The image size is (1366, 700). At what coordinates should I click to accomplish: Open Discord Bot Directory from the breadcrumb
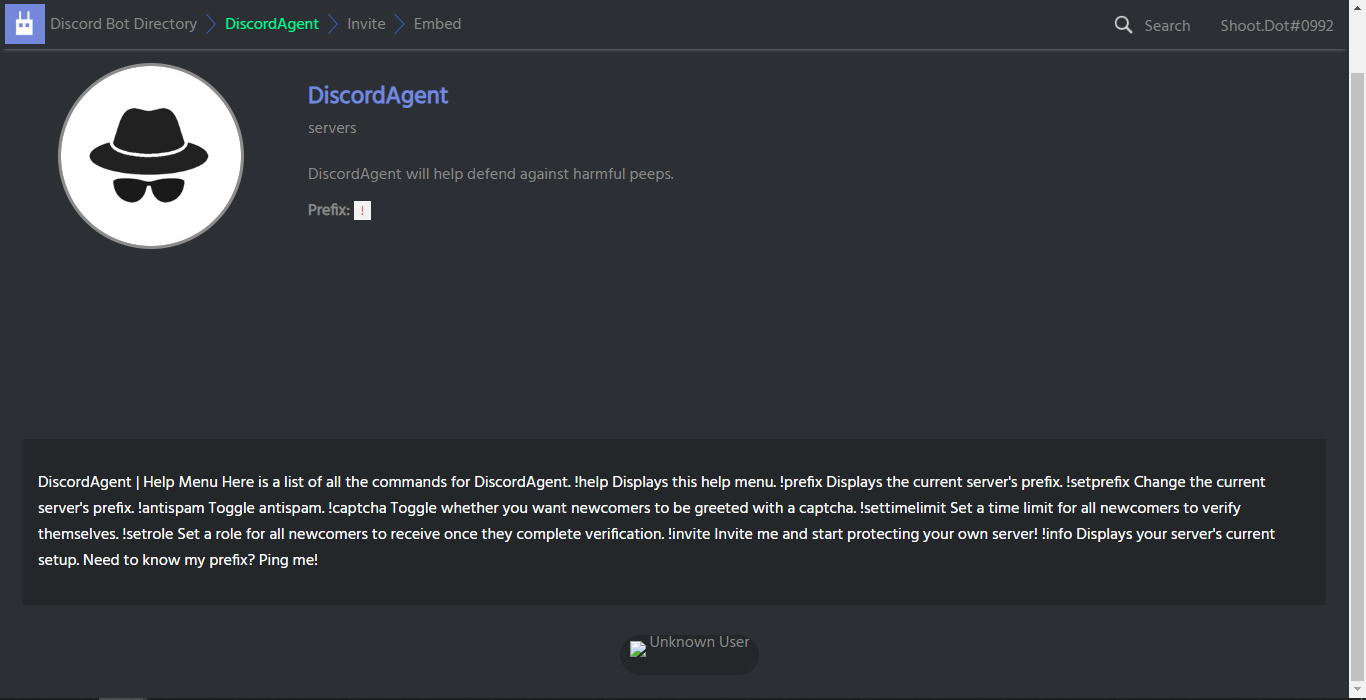pos(123,23)
